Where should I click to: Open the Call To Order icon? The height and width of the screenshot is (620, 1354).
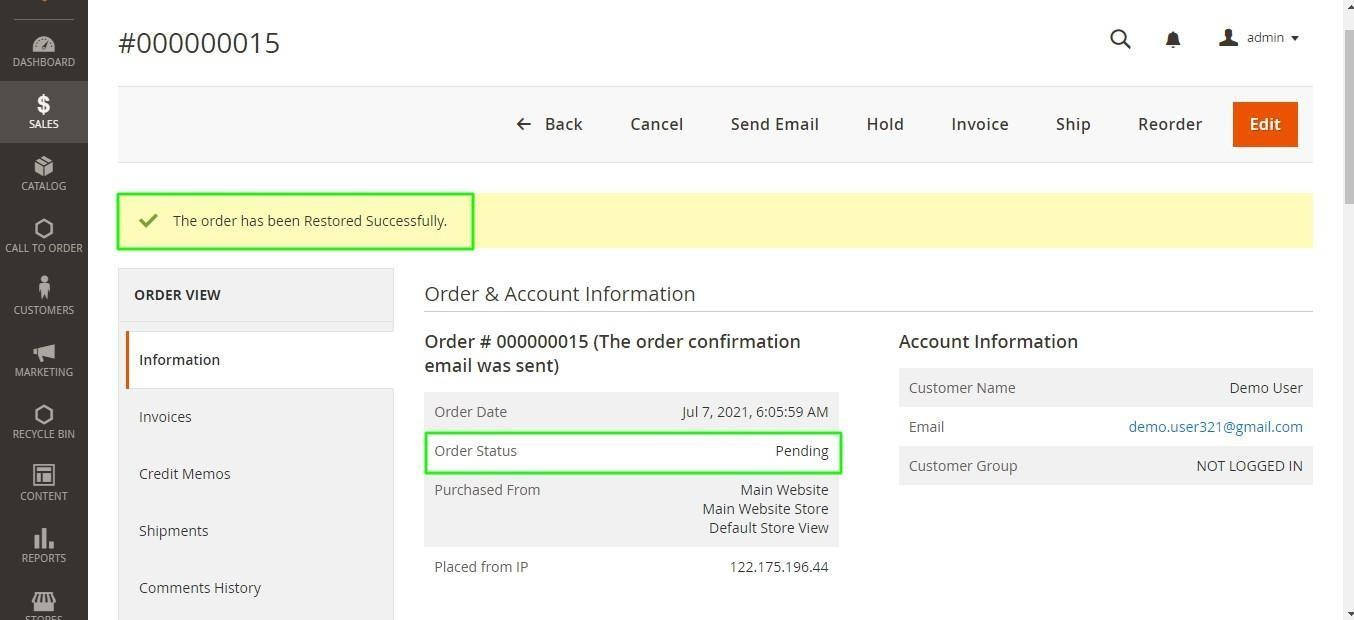point(43,235)
